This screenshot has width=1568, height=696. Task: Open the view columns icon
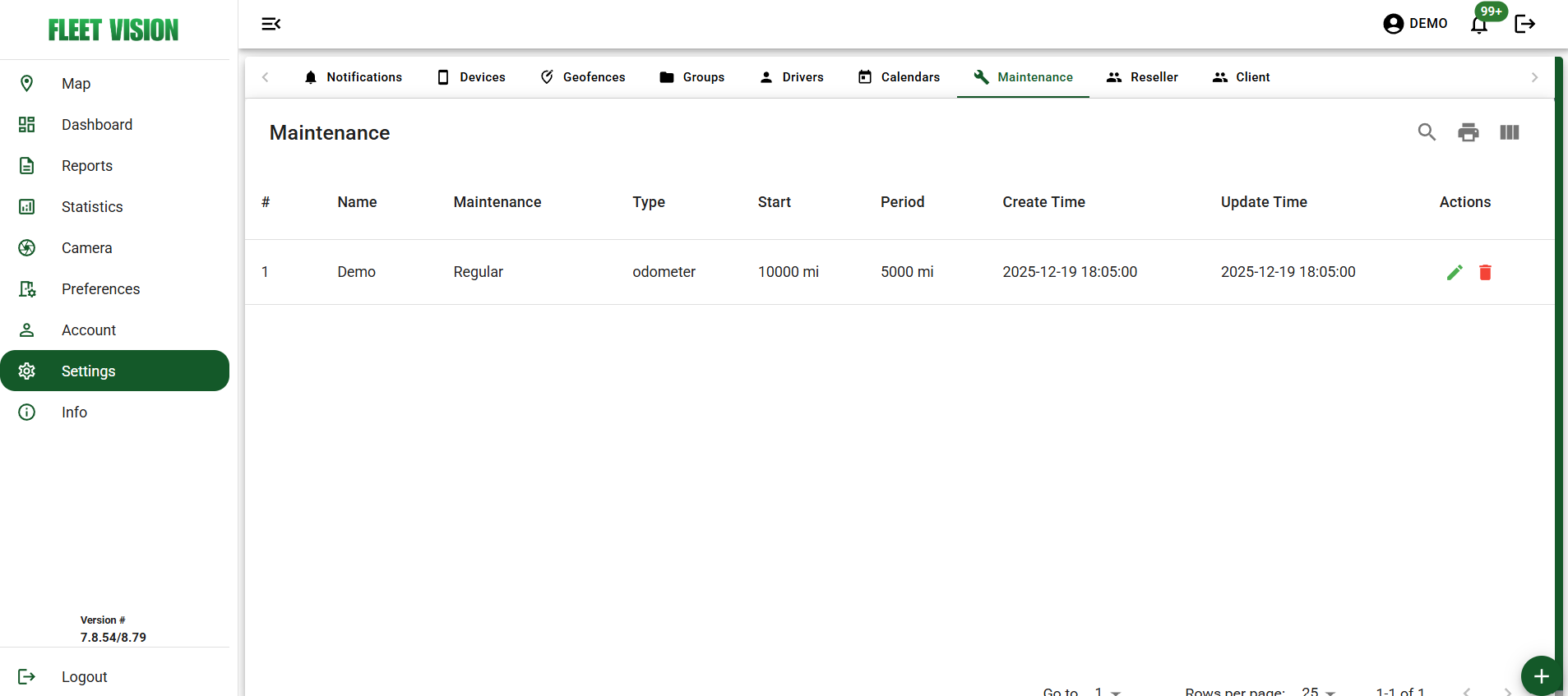tap(1510, 132)
